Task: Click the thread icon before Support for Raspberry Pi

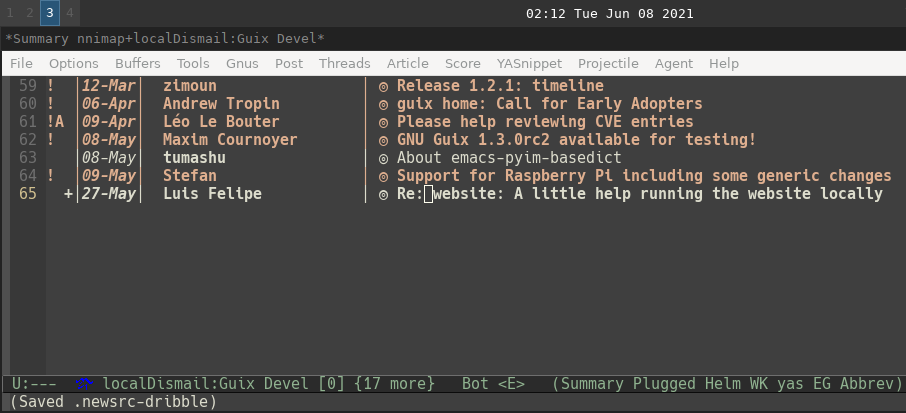Action: pyautogui.click(x=383, y=176)
